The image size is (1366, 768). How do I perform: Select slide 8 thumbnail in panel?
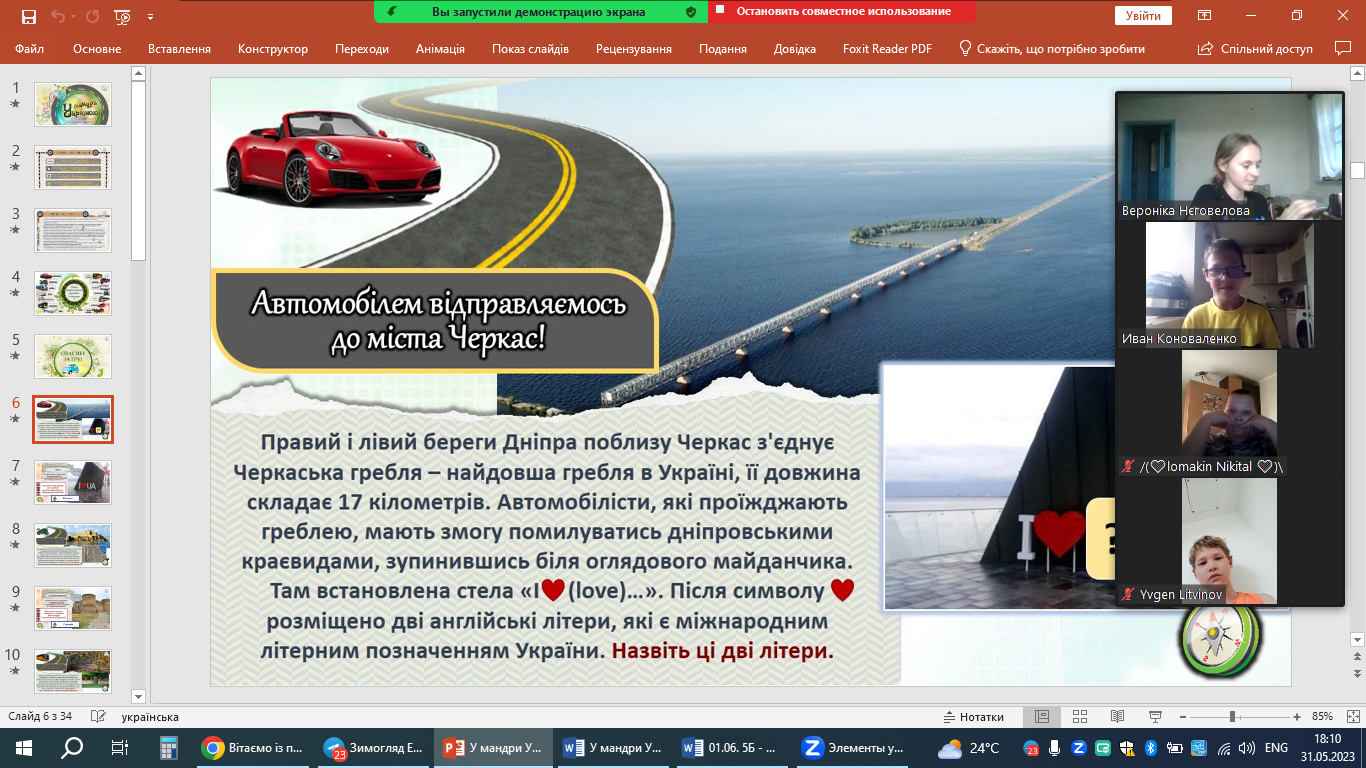tap(73, 544)
